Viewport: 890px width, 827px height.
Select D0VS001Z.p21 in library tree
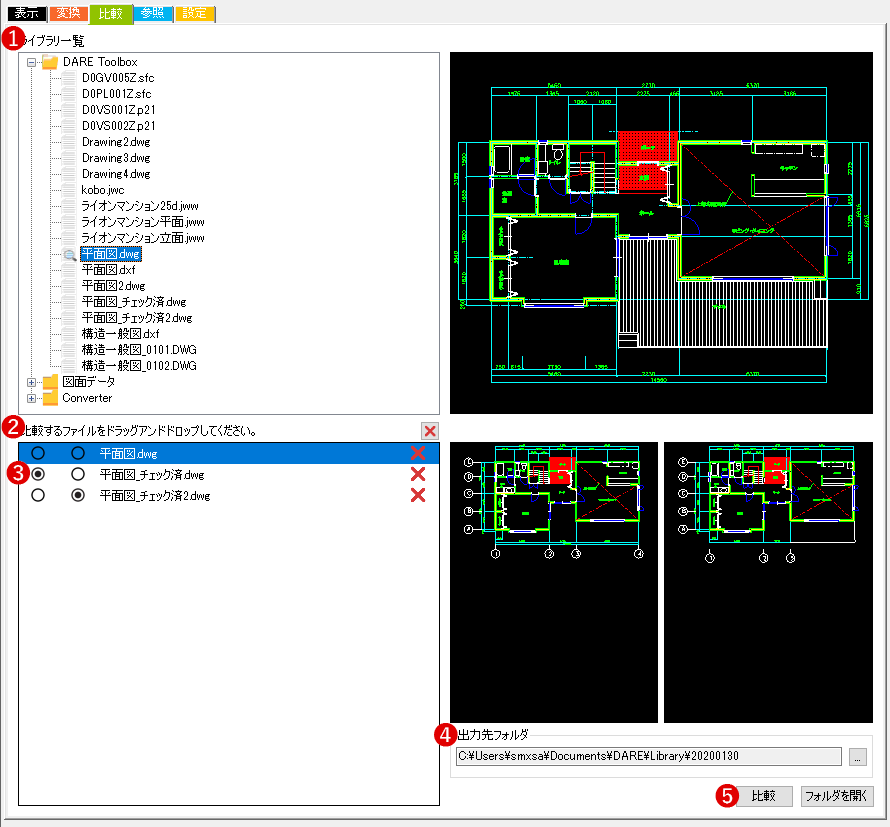point(118,110)
